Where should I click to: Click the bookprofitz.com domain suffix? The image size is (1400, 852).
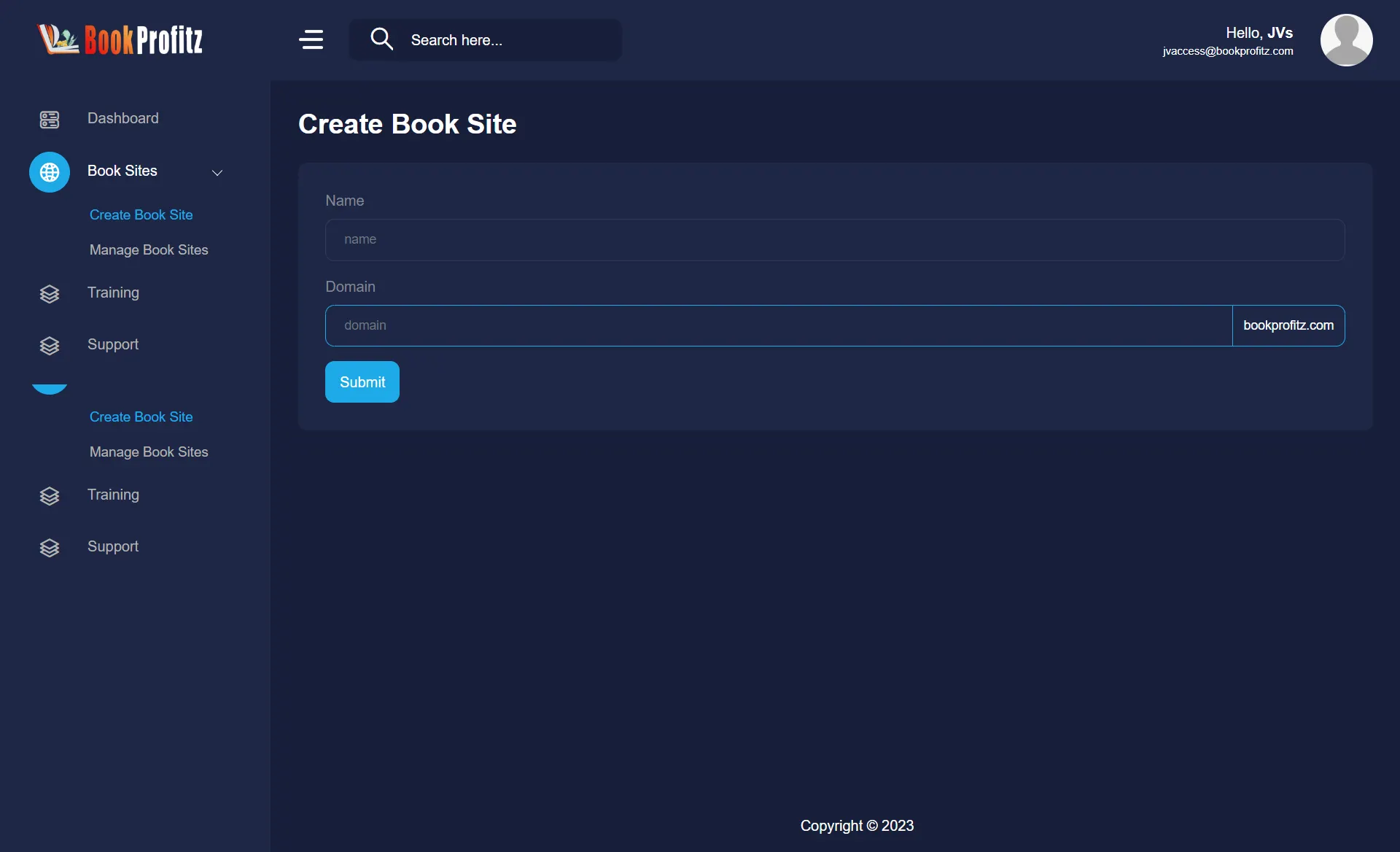tap(1288, 325)
